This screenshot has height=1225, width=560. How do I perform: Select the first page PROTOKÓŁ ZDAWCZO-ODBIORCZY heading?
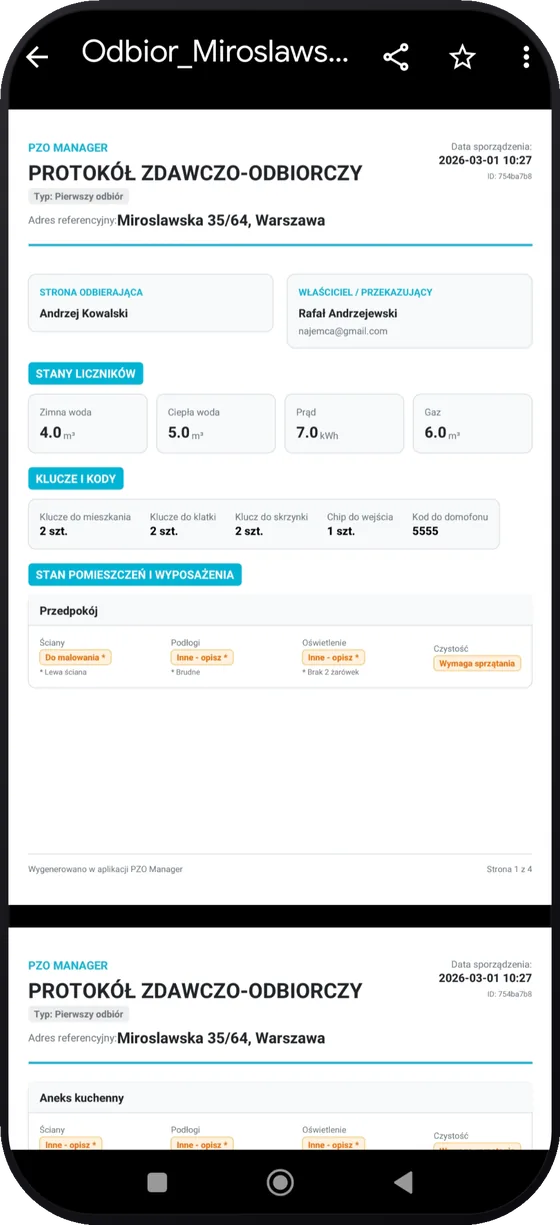195,173
